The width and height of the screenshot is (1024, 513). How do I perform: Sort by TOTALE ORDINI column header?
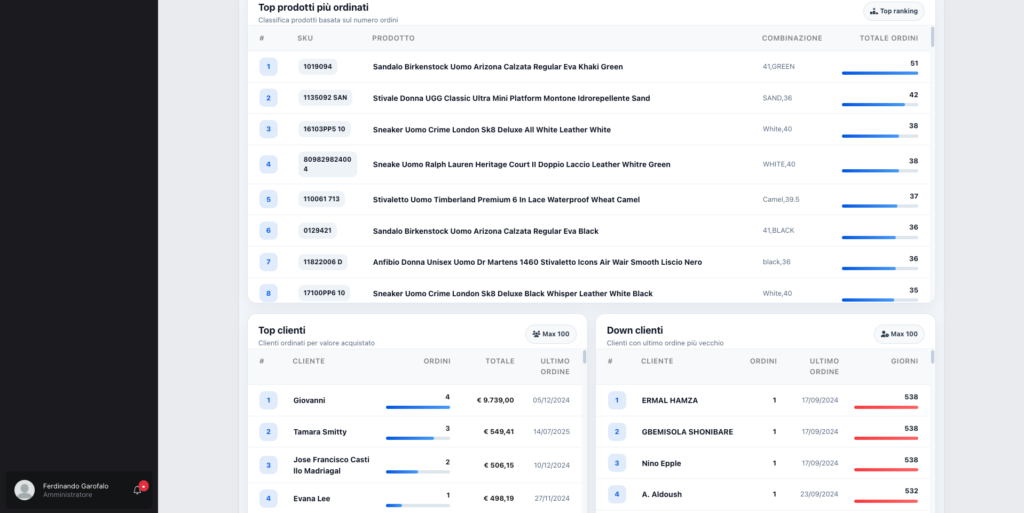pos(888,38)
